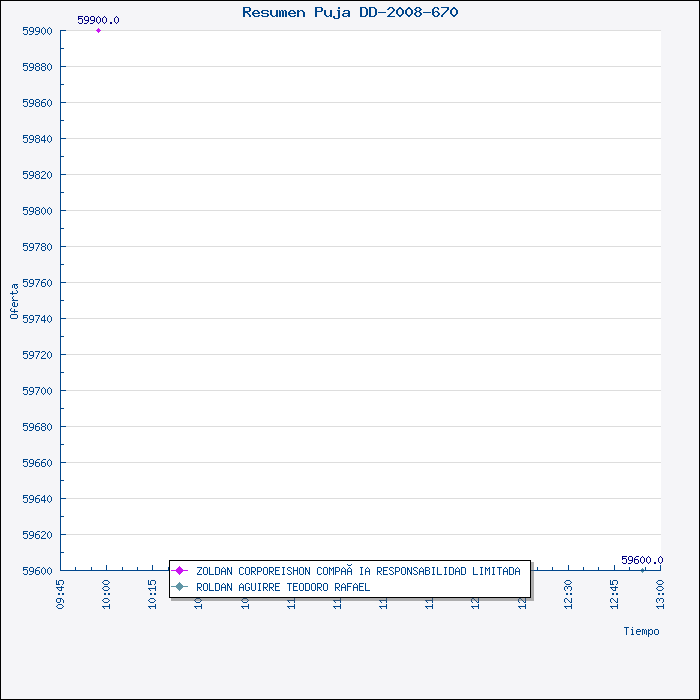Click the chart title Resumen Puja DD-2008-670

tap(350, 12)
